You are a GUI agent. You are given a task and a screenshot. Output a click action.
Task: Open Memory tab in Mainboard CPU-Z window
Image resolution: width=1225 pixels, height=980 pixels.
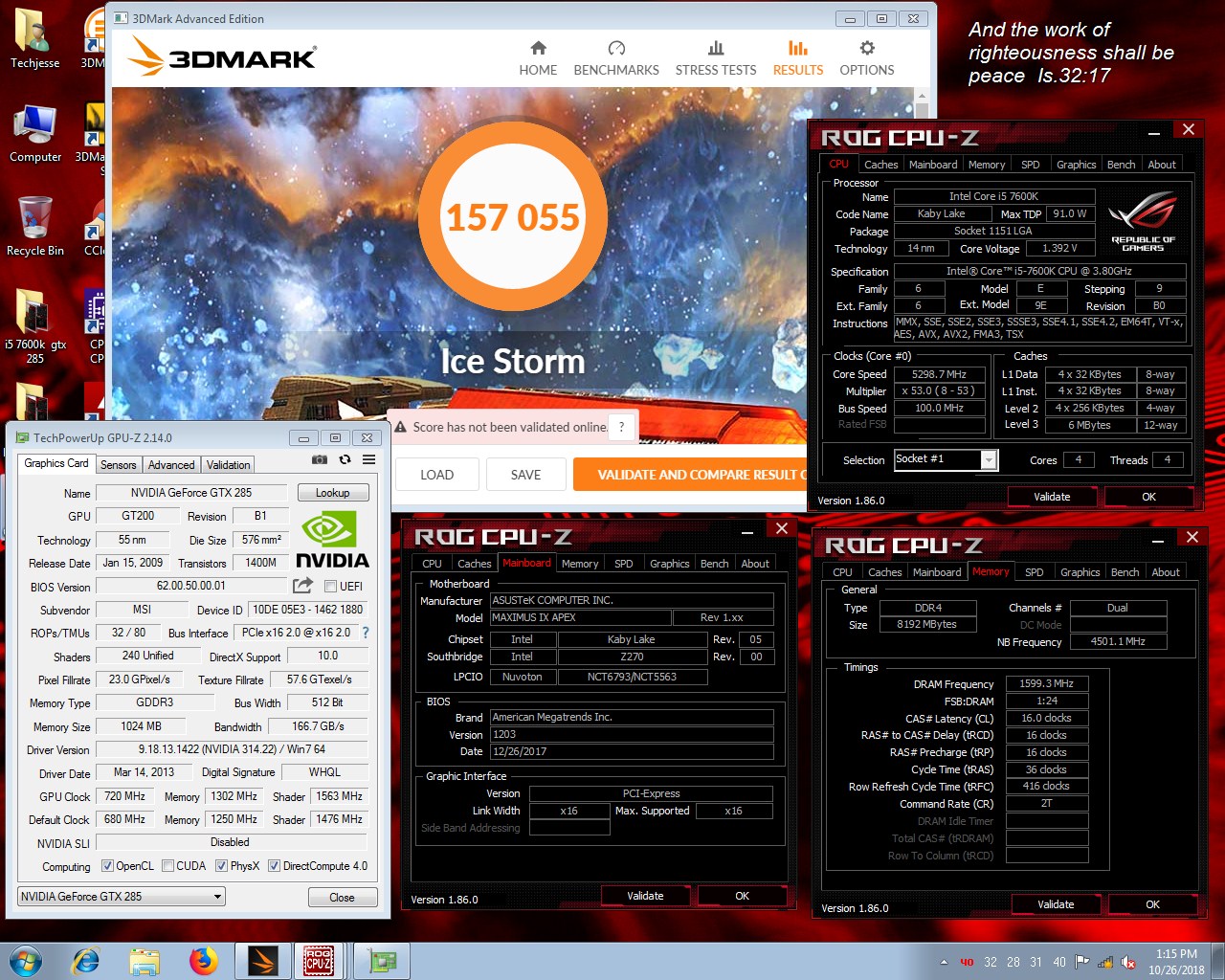coord(580,564)
